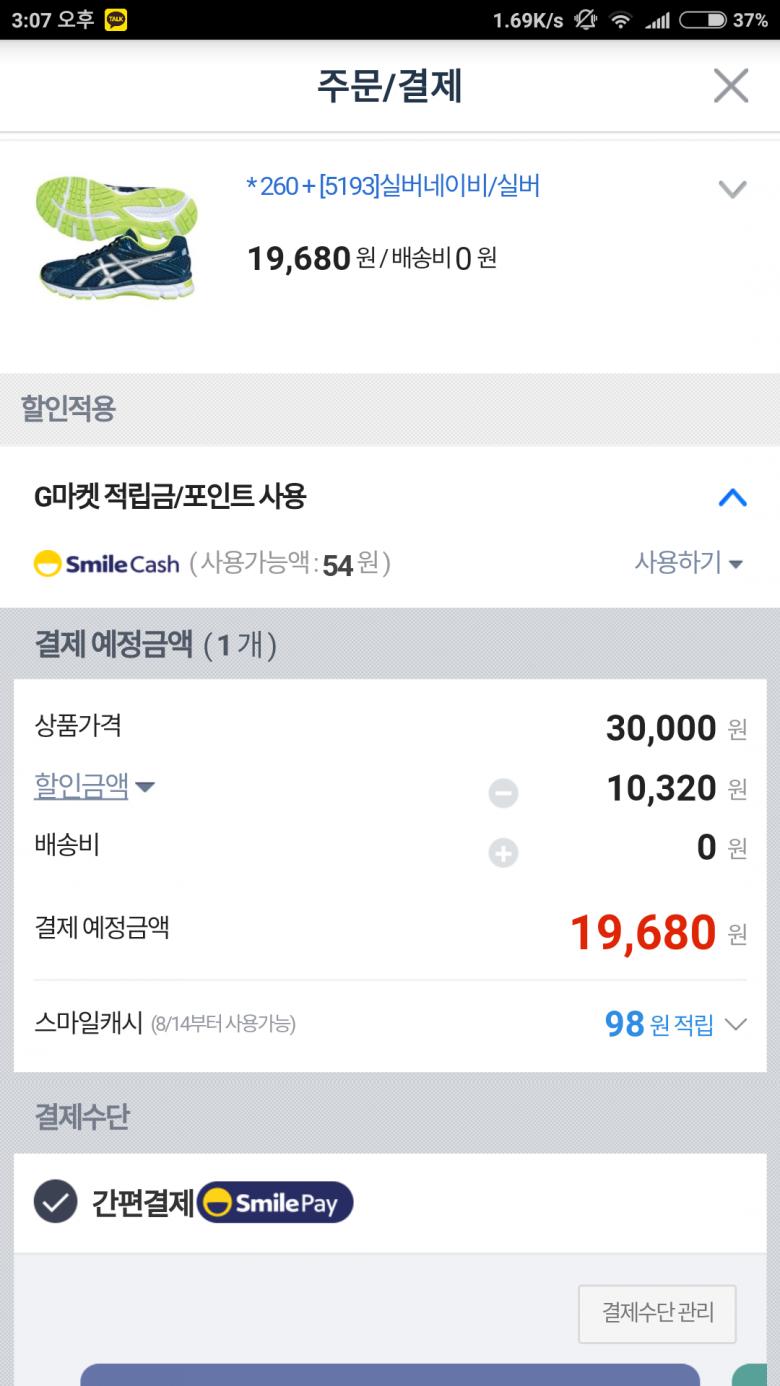The height and width of the screenshot is (1386, 780).
Task: Open the 사용하기 dropdown for Smile Cash
Action: point(689,563)
